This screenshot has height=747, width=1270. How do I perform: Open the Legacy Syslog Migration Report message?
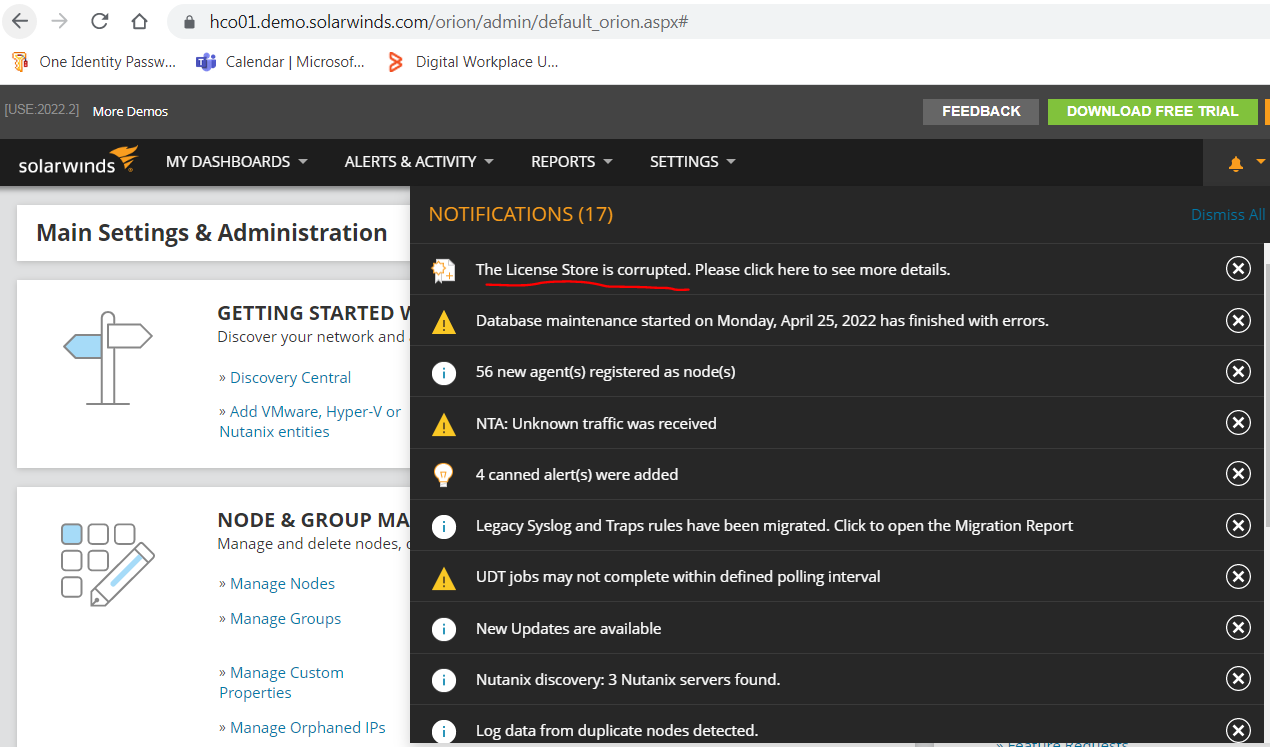774,525
